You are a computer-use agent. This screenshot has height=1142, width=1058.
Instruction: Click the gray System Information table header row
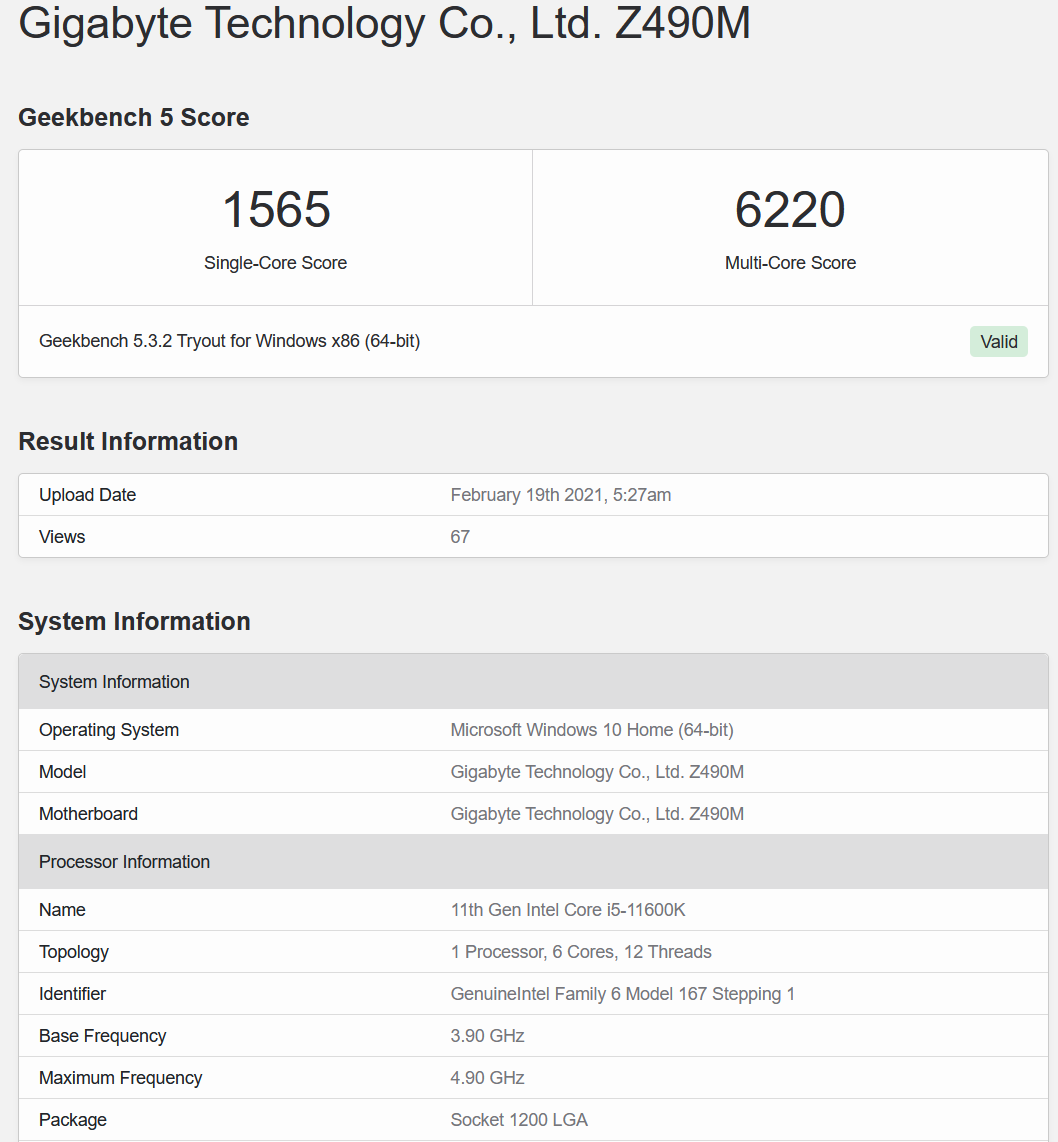click(x=533, y=682)
